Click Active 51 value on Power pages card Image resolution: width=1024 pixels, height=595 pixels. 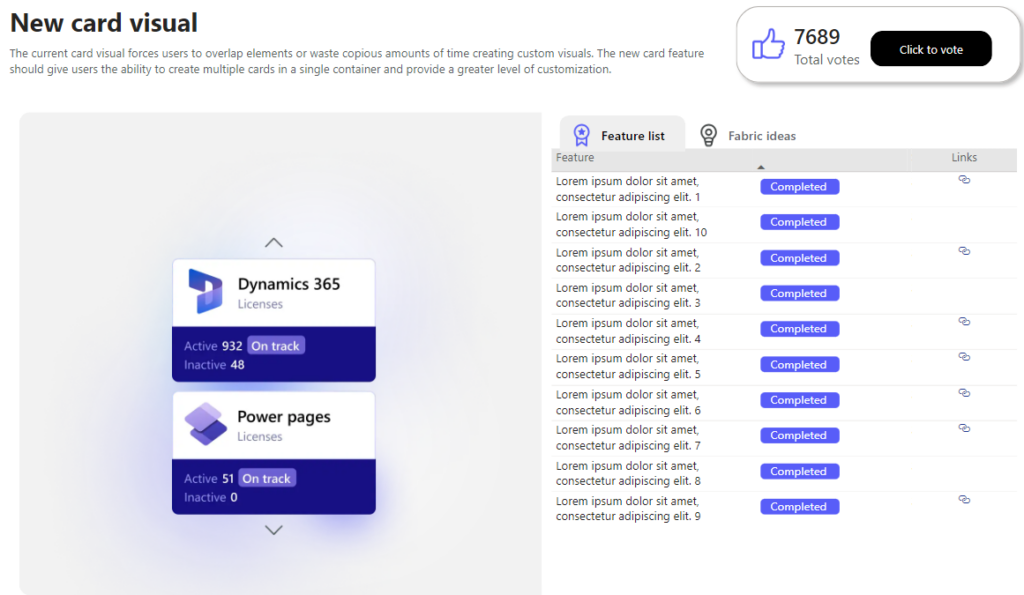227,479
